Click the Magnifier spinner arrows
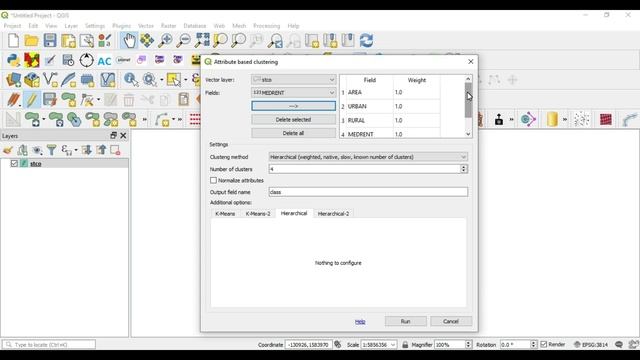 tap(469, 344)
